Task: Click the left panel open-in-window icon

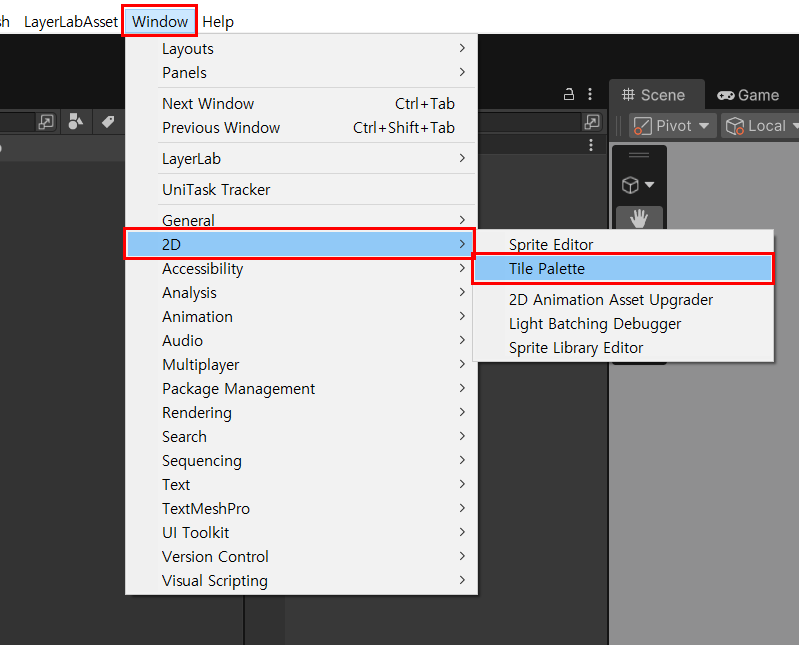Action: click(x=46, y=122)
